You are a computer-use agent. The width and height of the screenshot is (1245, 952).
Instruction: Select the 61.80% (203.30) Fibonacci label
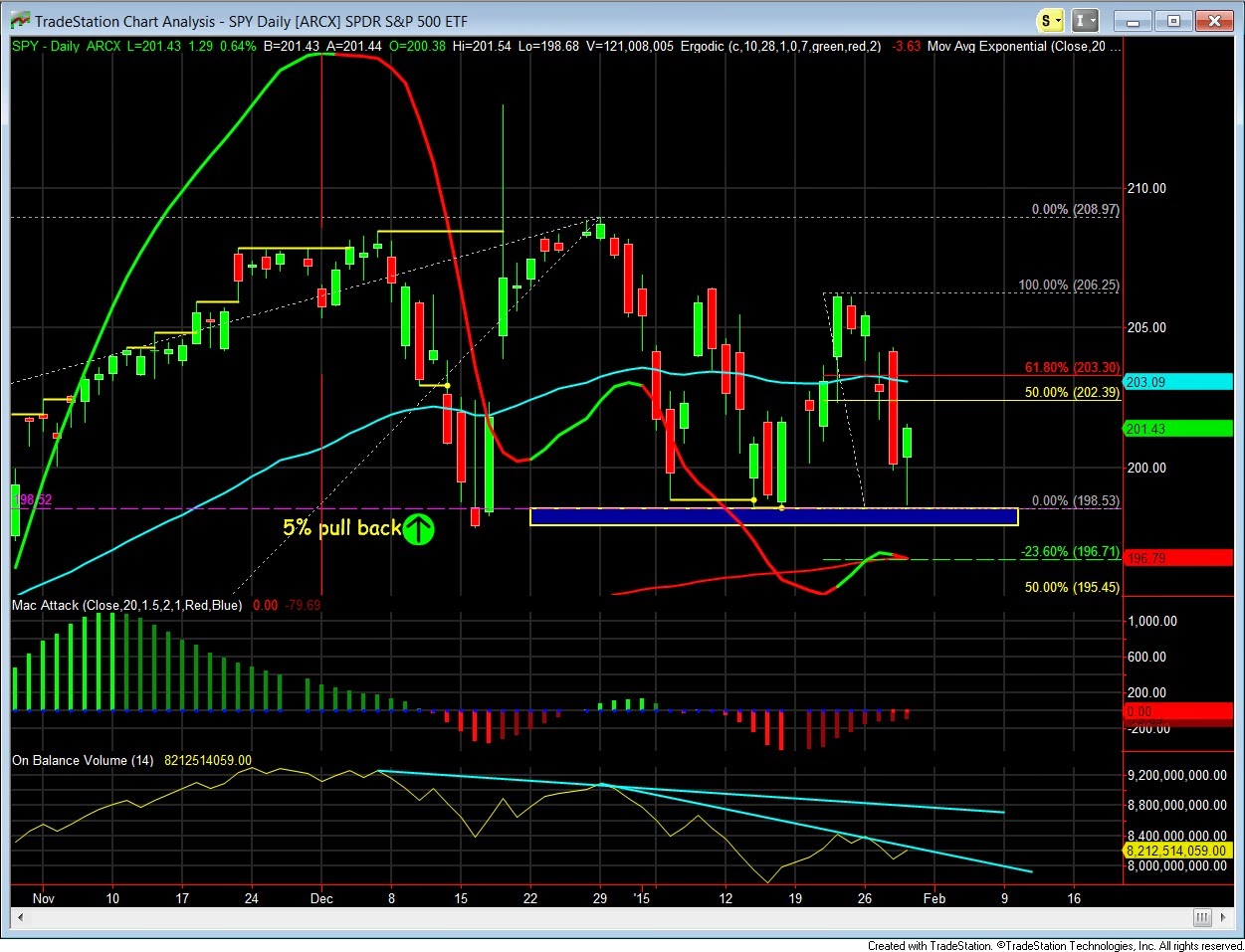1072,368
